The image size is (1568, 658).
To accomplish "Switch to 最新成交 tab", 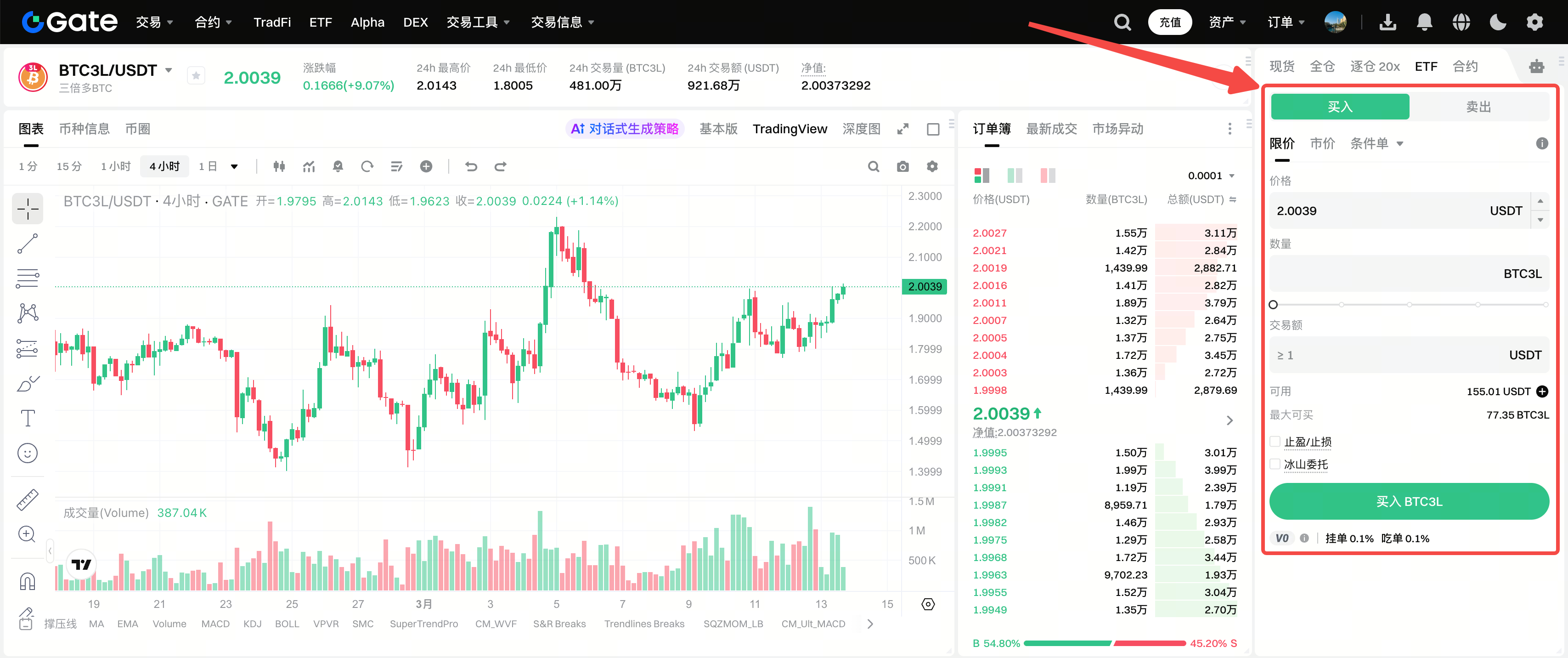I will coord(1051,129).
